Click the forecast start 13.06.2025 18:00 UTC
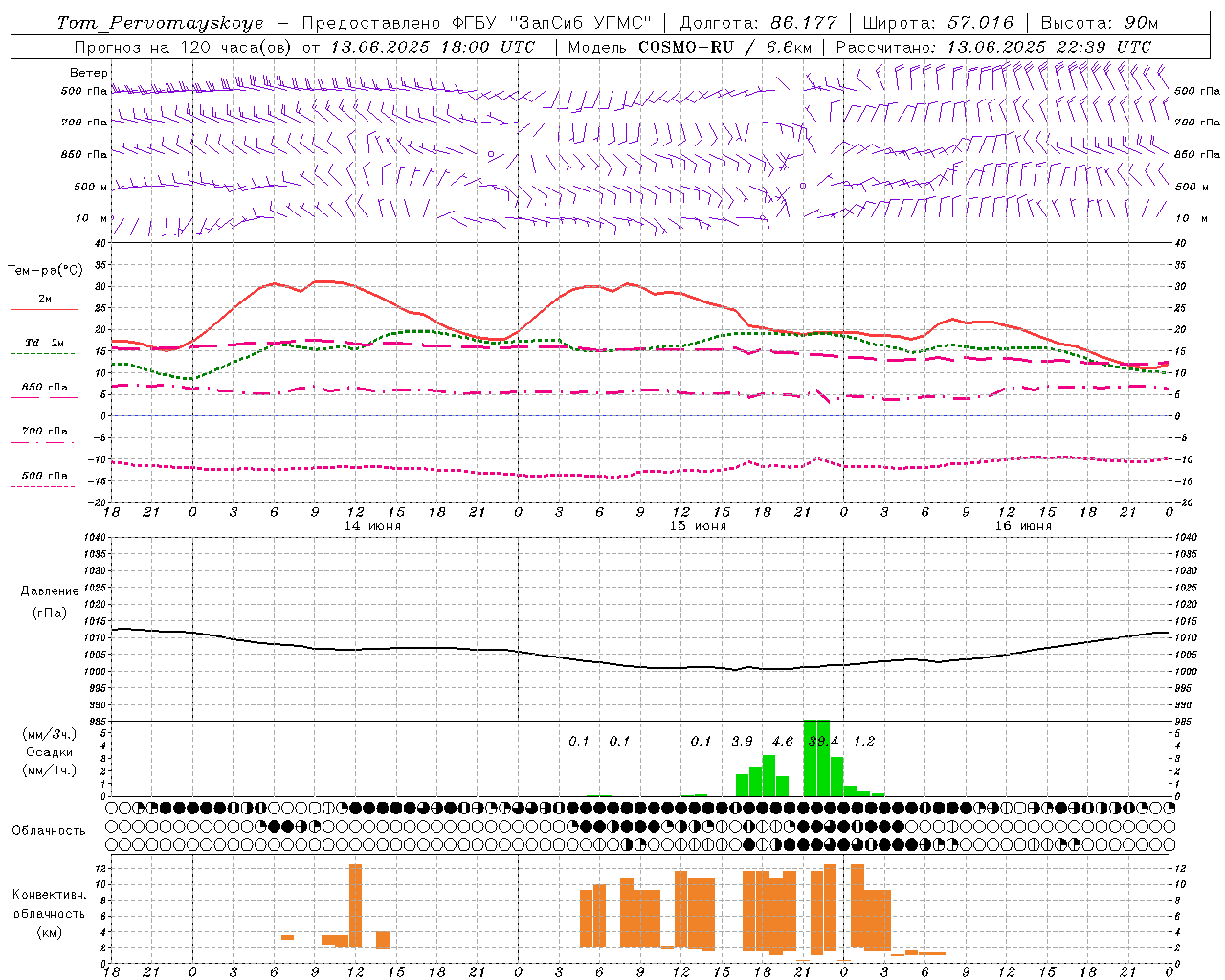 pyautogui.click(x=433, y=47)
